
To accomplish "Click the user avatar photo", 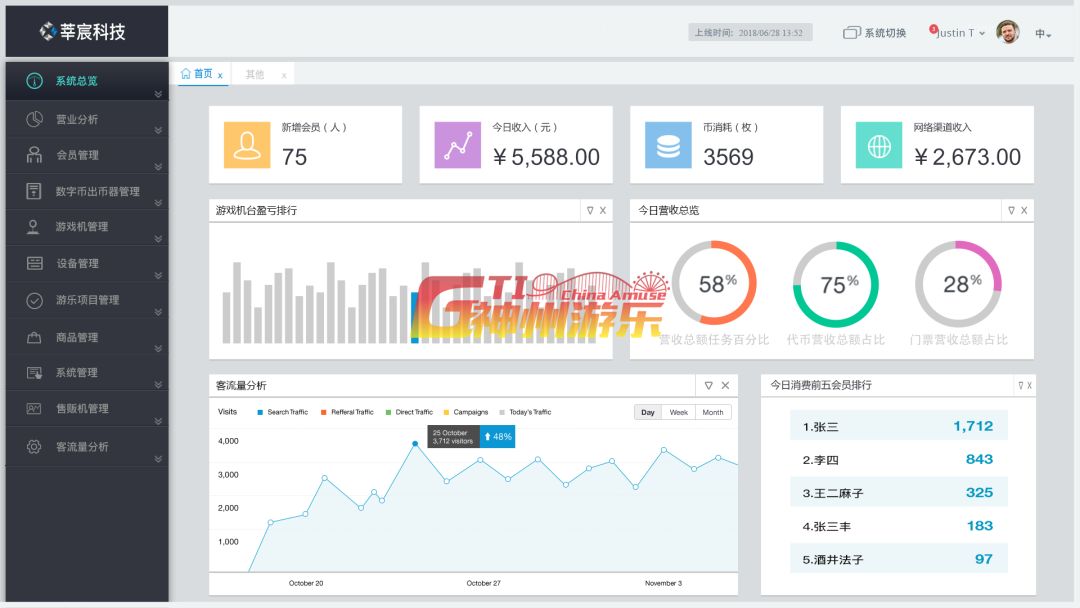I will [1008, 32].
